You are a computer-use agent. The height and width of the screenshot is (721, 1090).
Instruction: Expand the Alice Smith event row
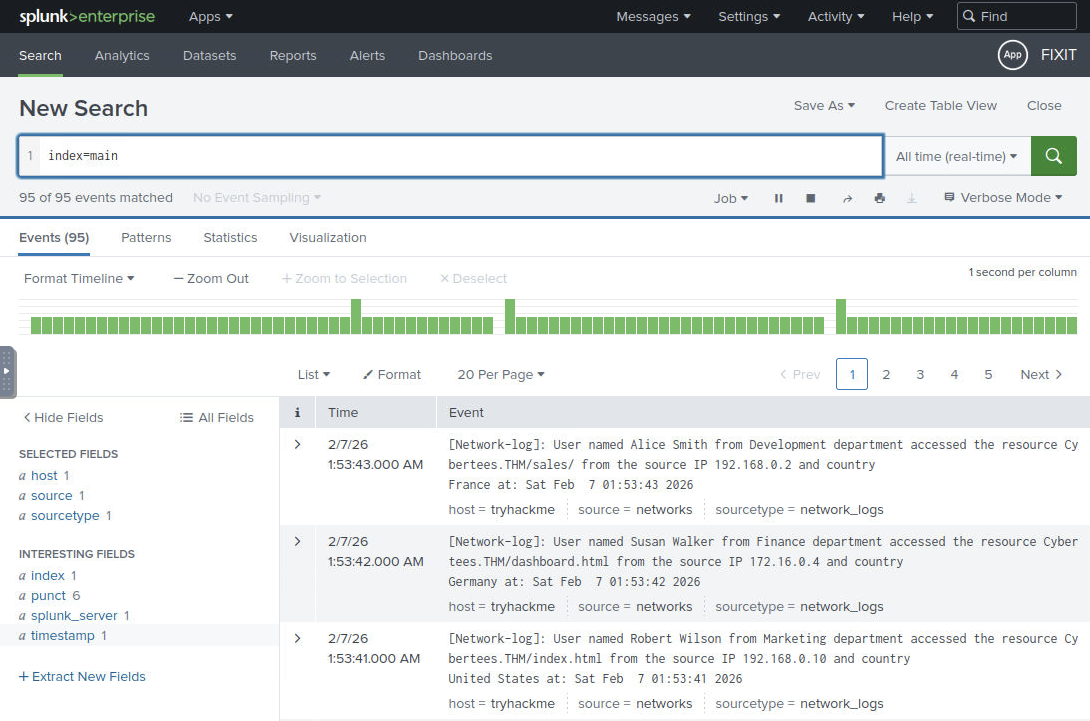tap(297, 444)
